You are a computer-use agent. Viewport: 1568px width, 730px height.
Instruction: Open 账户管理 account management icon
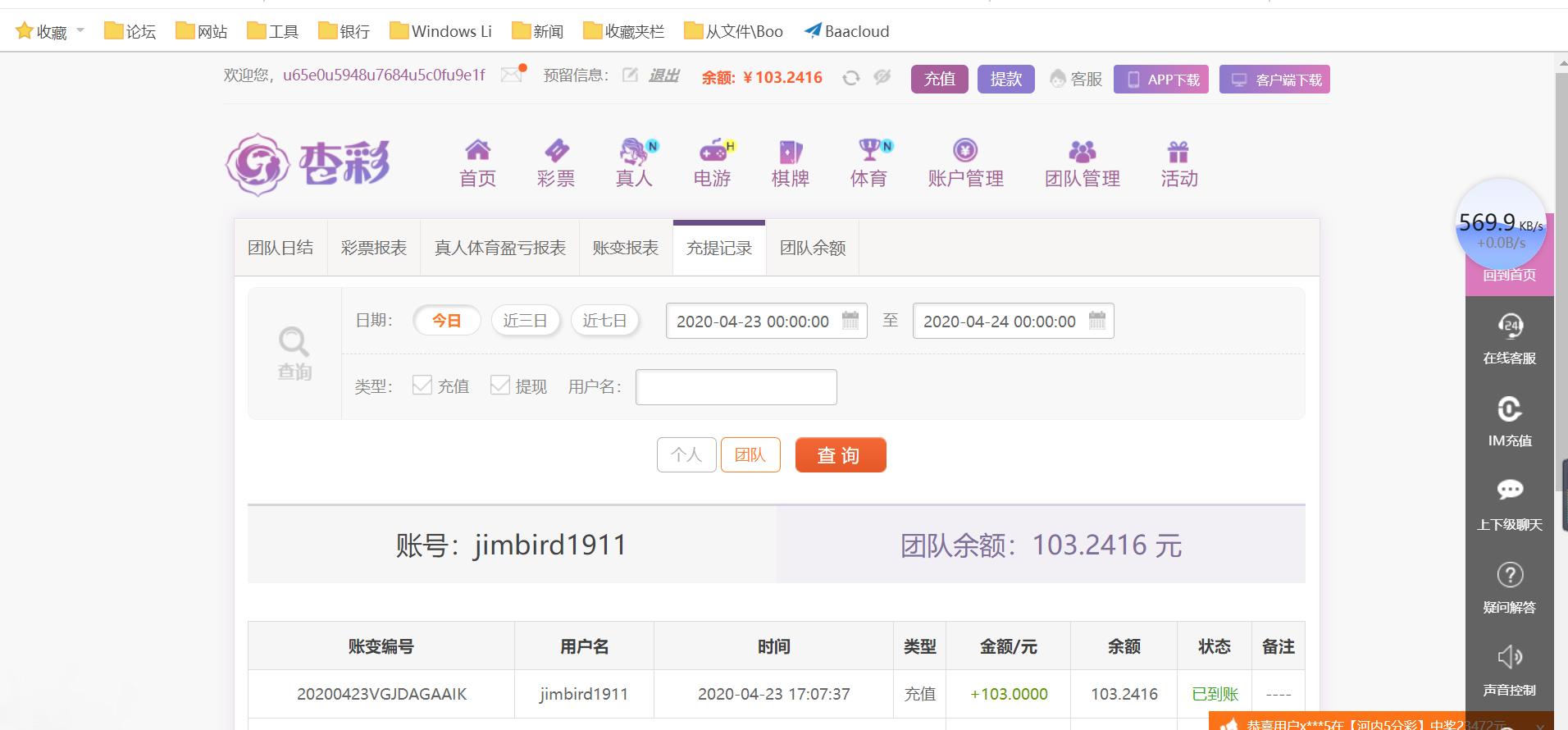965,150
